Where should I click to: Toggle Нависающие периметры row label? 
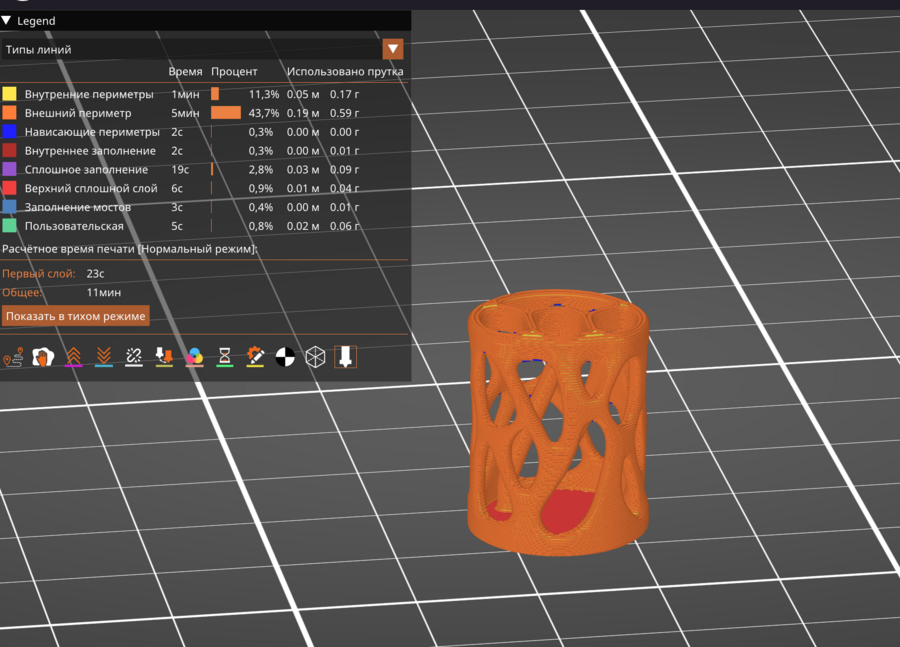pos(92,132)
